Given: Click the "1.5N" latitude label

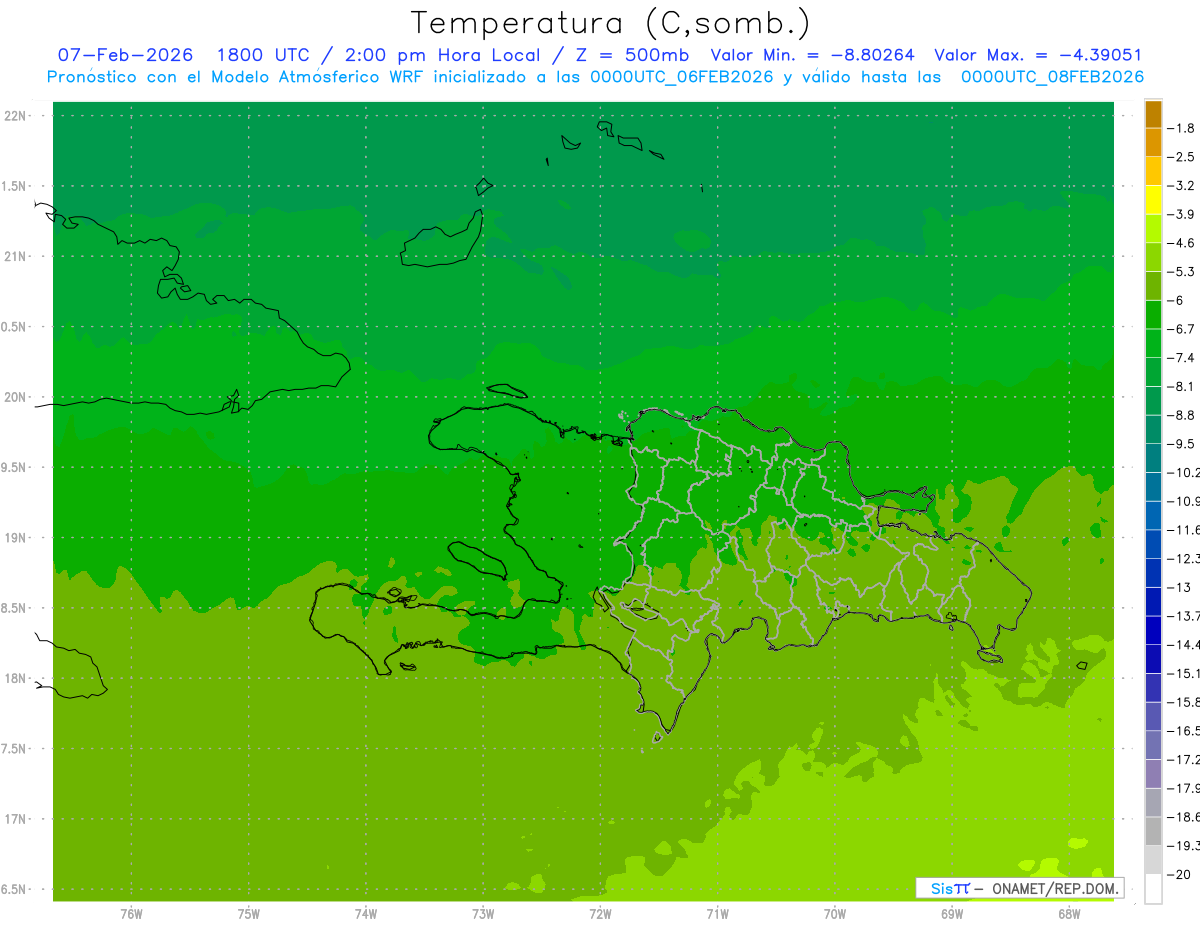Looking at the screenshot, I should click(15, 186).
